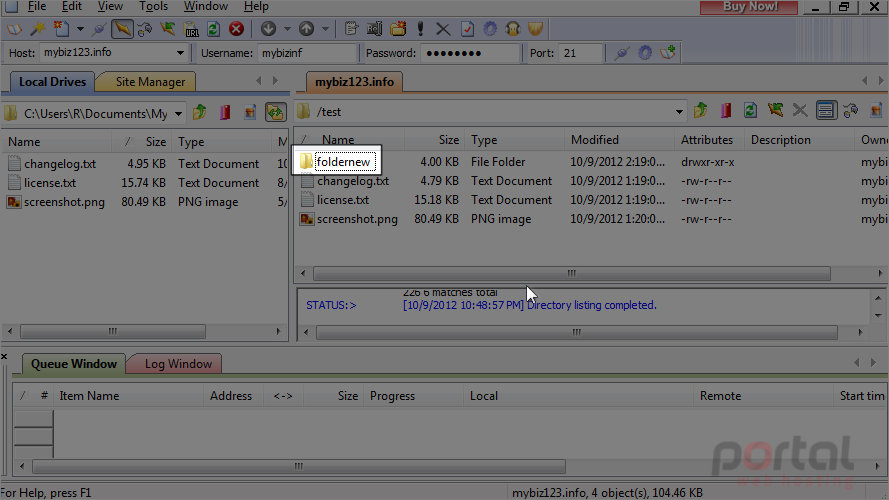Open the Download options dropdown arrow
889x500 pixels.
(287, 29)
